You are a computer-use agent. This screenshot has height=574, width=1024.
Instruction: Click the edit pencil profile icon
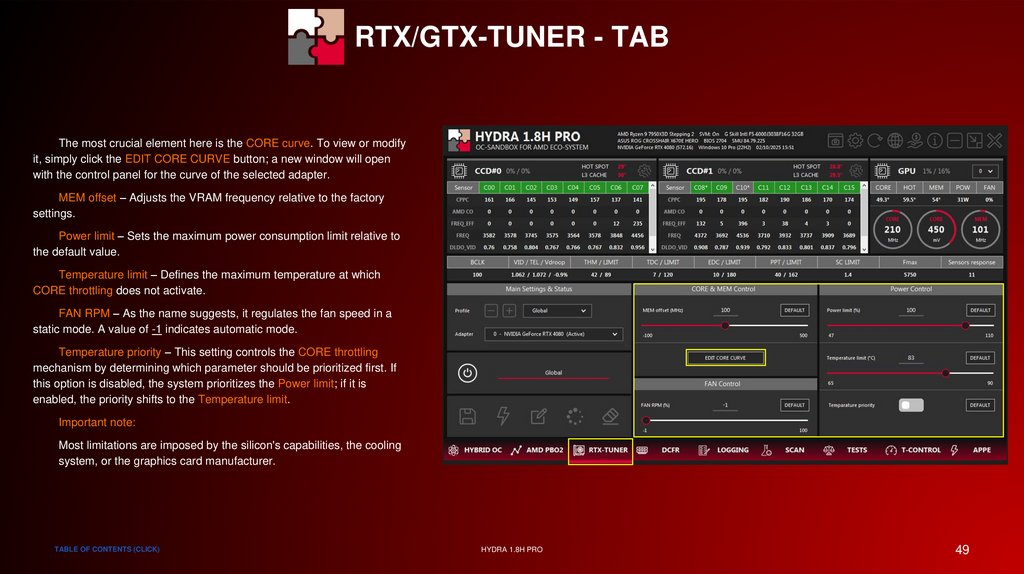[x=539, y=416]
